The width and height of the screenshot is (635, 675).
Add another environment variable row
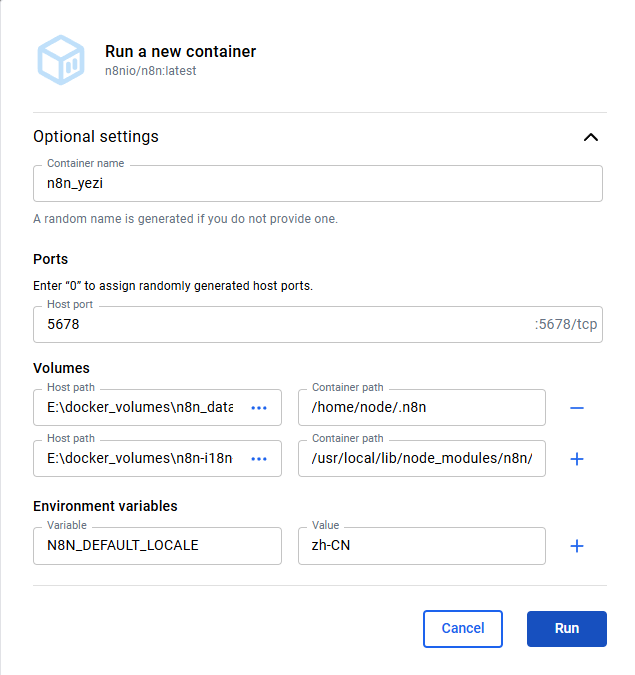pyautogui.click(x=576, y=546)
